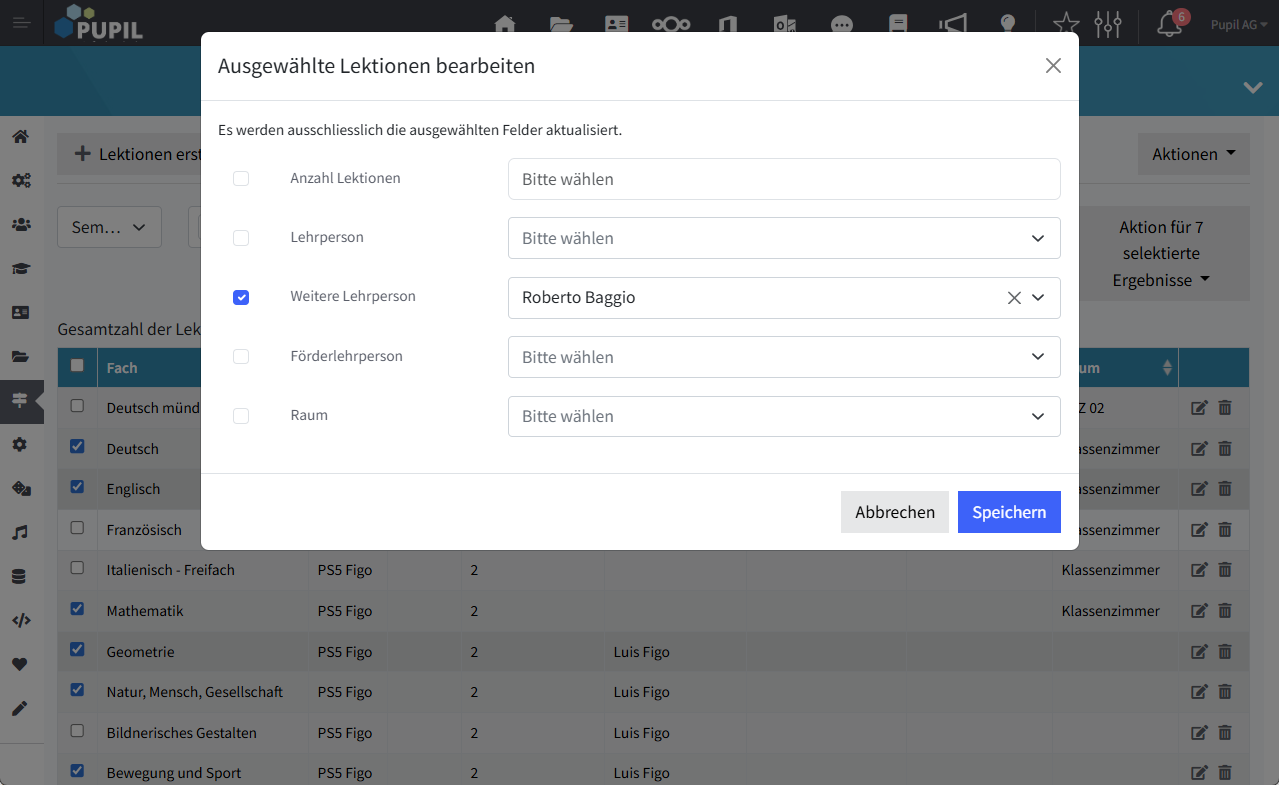Open the Pupil AG user menu
Screen dimensions: 1279x785
(x=1239, y=25)
